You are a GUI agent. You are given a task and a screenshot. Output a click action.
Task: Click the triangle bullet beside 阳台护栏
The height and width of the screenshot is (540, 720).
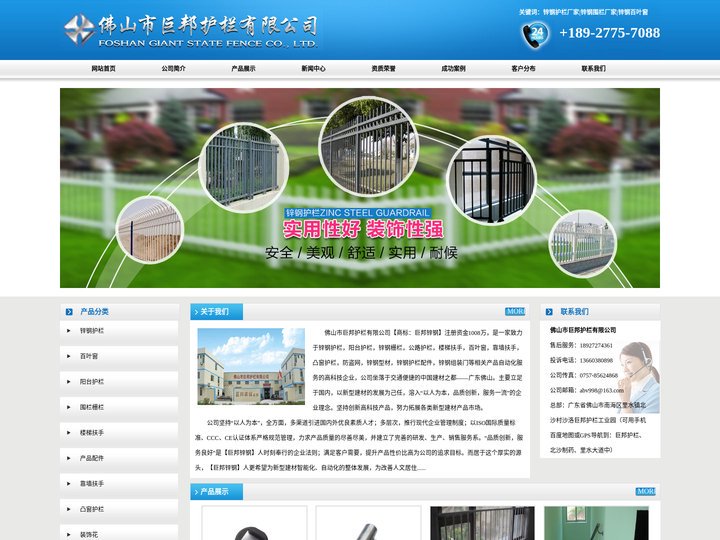(69, 382)
